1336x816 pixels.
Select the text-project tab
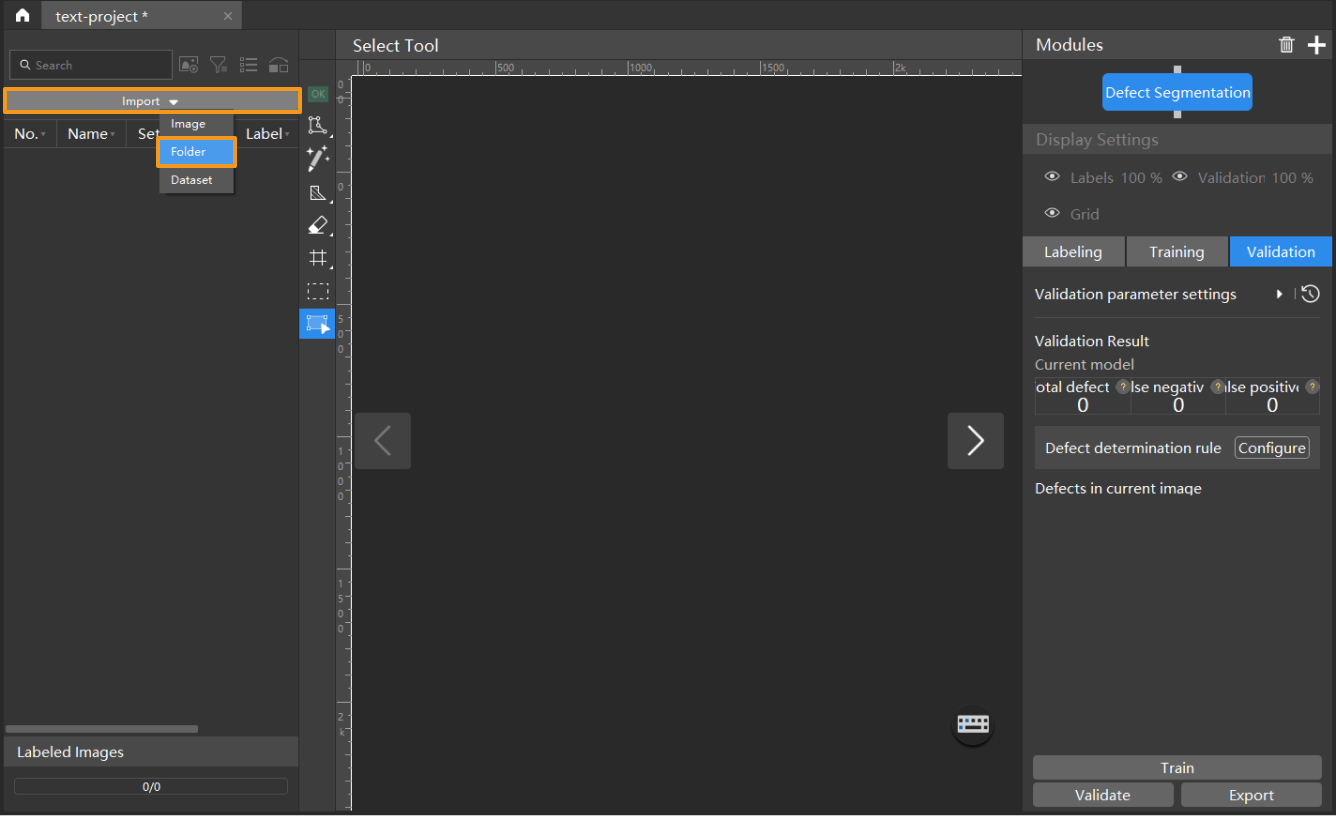(140, 16)
